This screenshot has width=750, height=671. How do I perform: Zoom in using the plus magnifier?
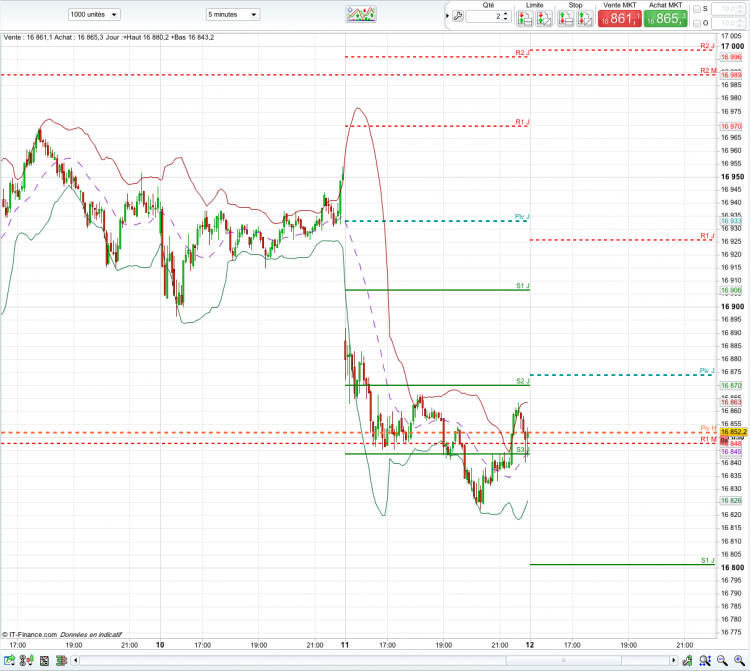click(739, 660)
